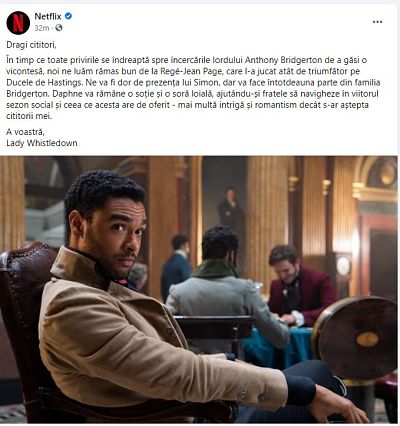Open the Netflix profile picture logo
400x426 pixels.
(x=18, y=23)
